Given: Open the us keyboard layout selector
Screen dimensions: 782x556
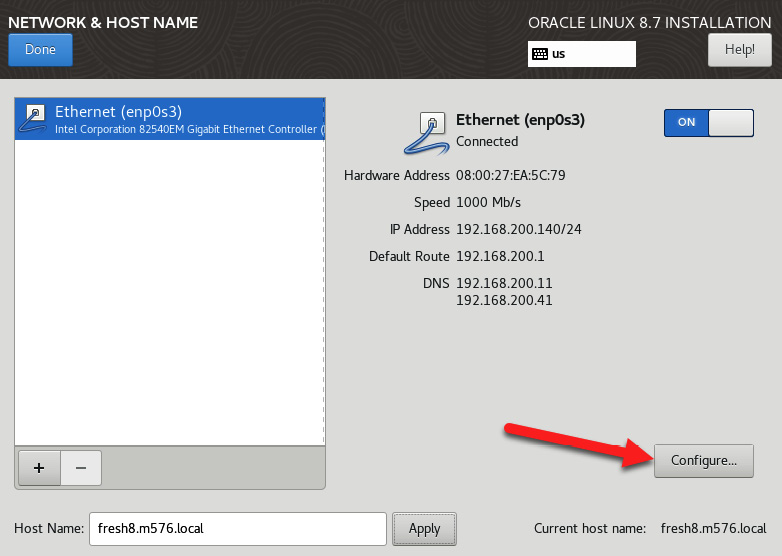Looking at the screenshot, I should [x=582, y=54].
